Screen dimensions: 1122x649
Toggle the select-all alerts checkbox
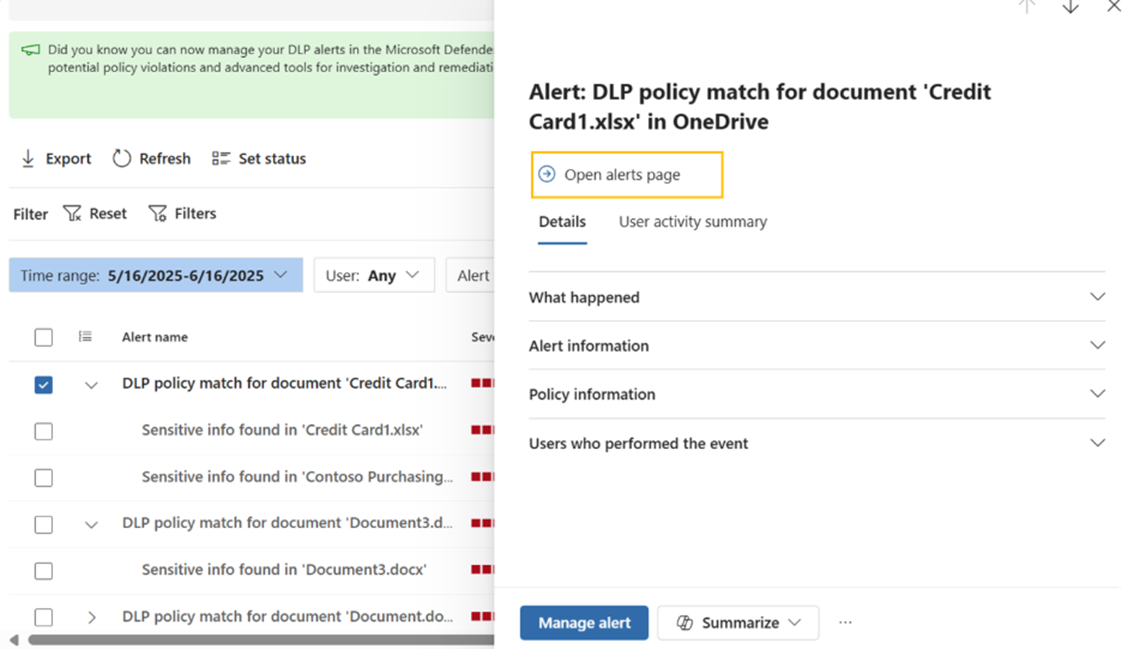[x=44, y=337]
